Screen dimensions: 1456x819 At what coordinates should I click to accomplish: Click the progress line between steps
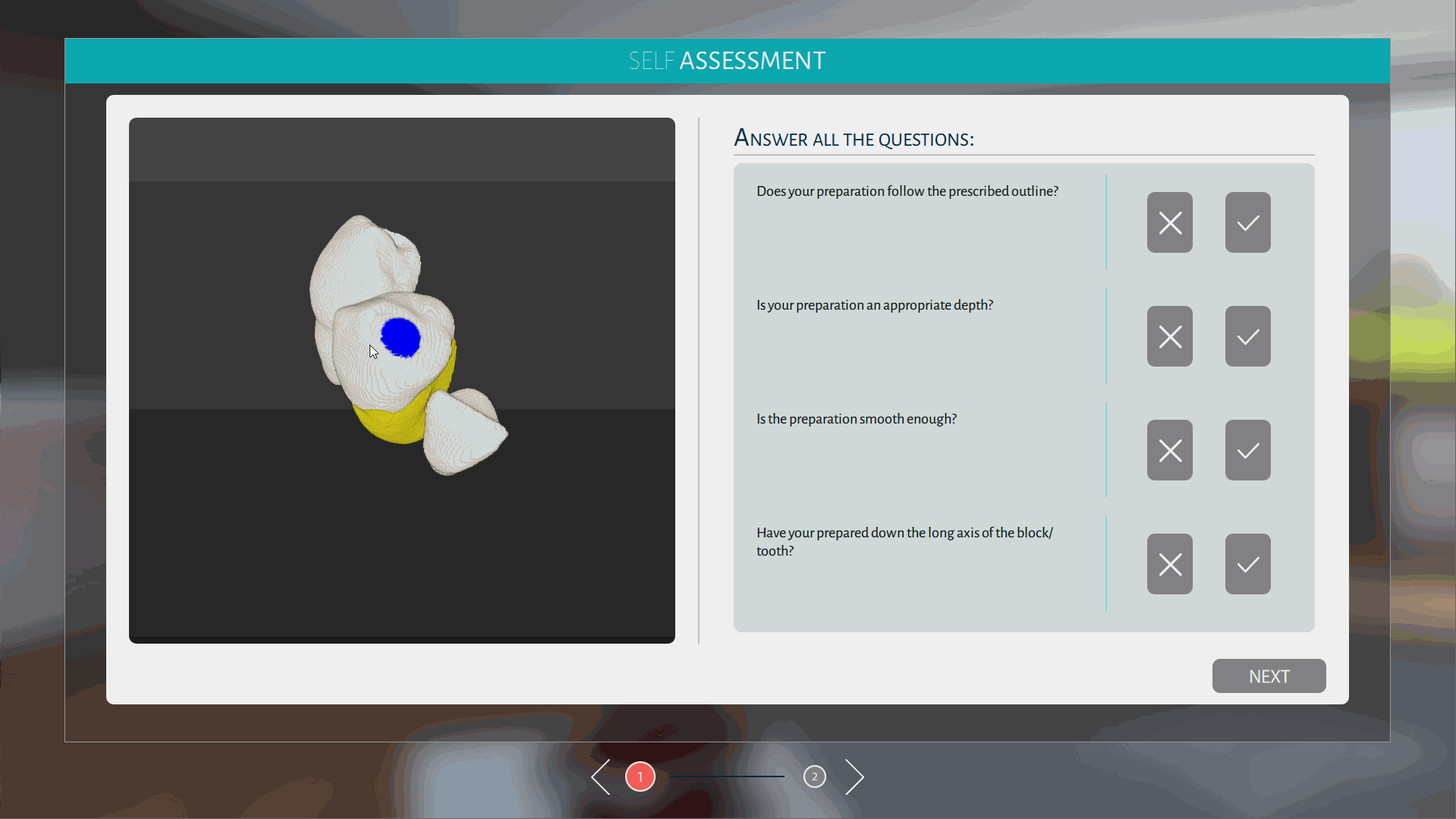(x=727, y=776)
